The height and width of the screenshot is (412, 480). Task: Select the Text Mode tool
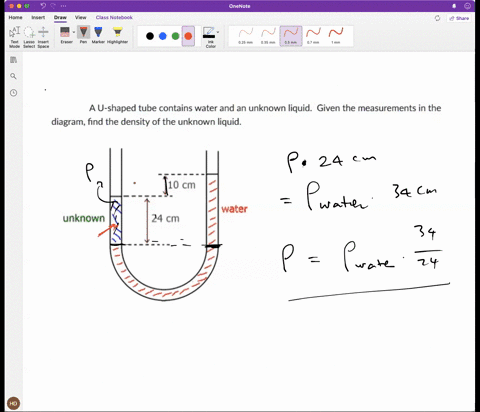(15, 37)
